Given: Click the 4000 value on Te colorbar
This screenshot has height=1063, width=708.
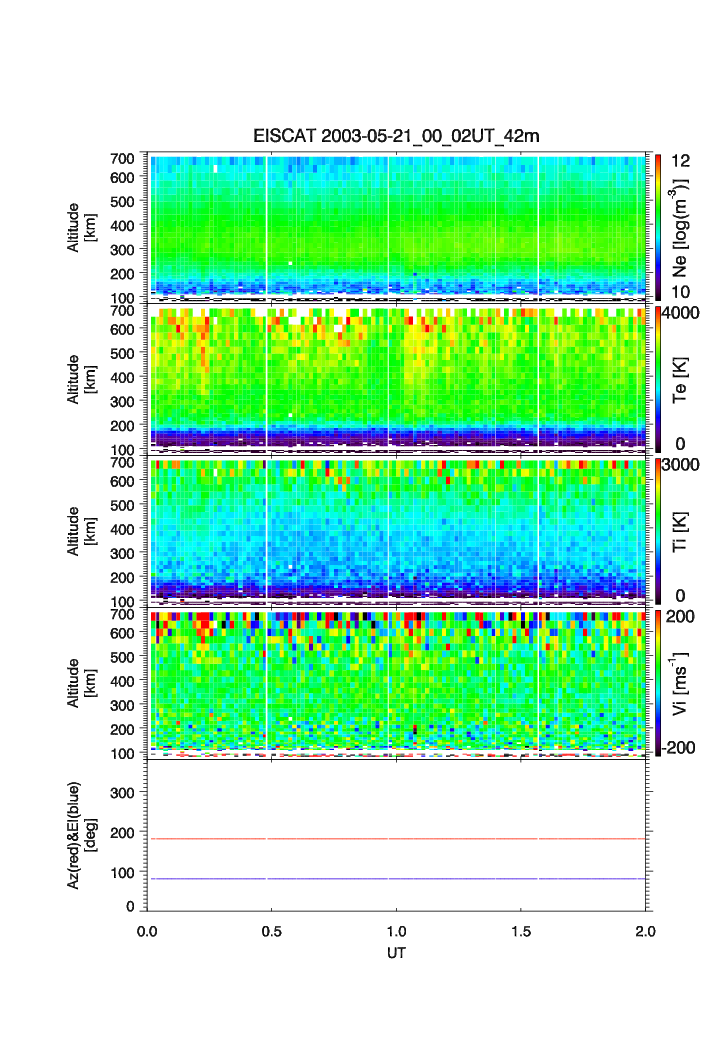Looking at the screenshot, I should click(680, 312).
